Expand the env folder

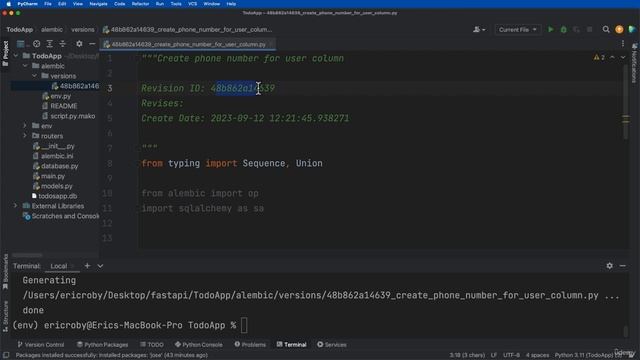tap(25, 126)
